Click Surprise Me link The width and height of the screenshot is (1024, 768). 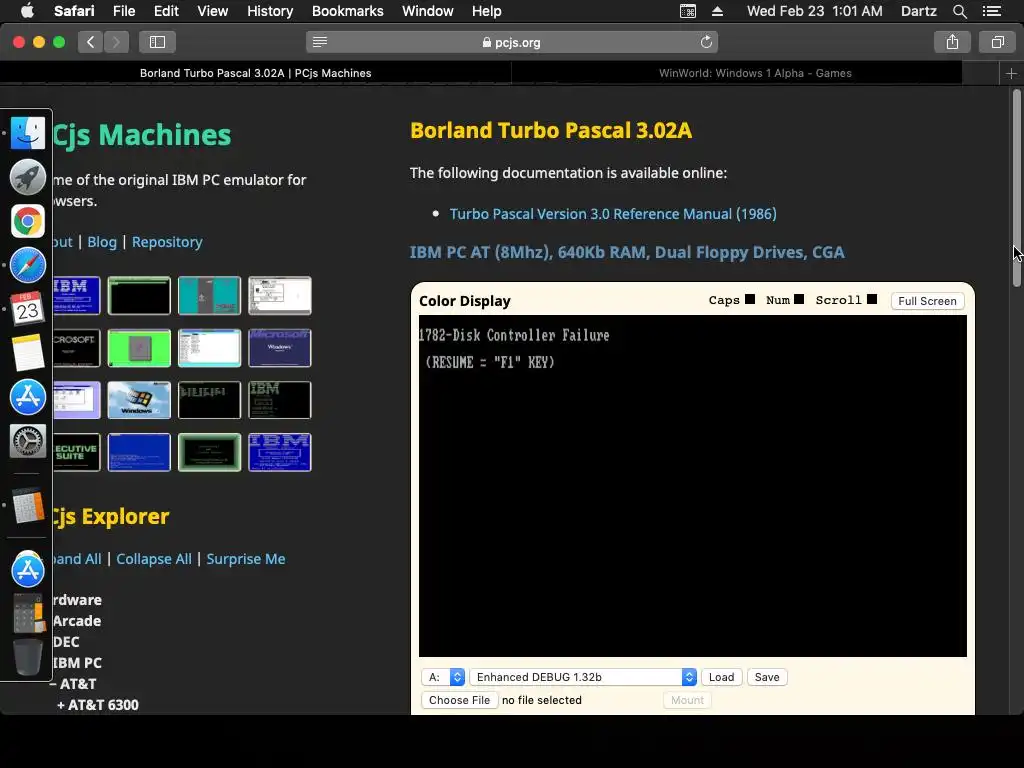point(246,559)
